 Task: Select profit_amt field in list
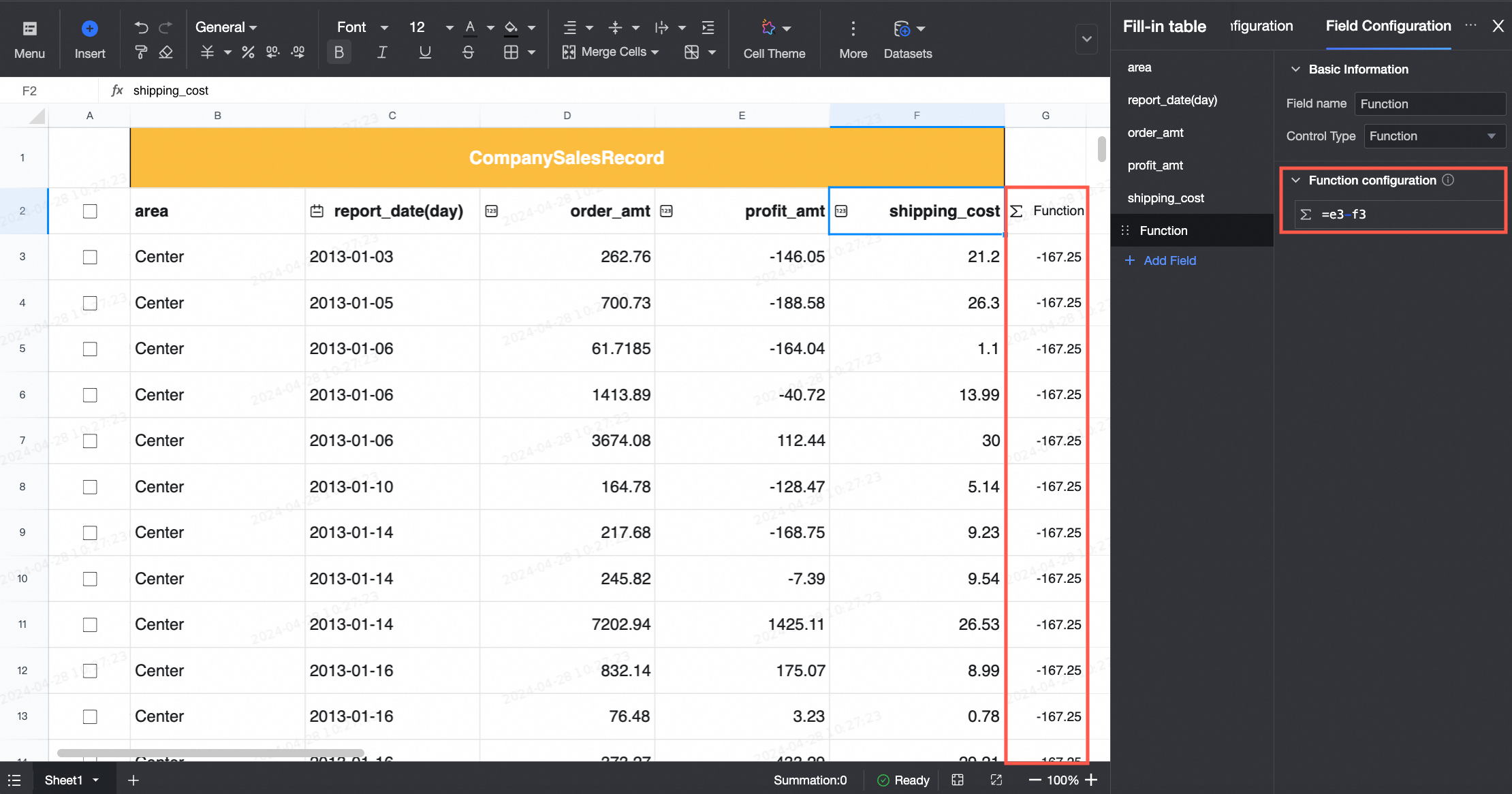(1192, 165)
